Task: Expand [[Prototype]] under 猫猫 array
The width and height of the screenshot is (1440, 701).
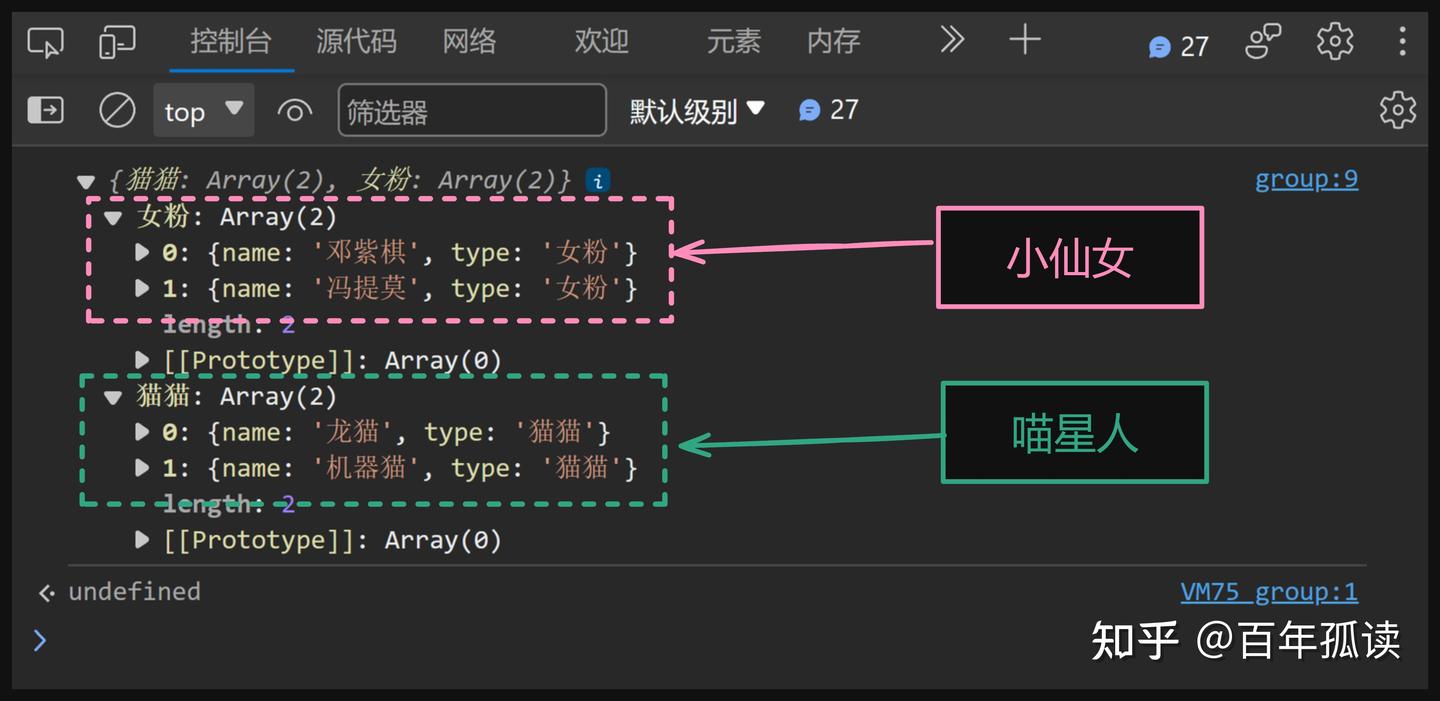Action: (x=142, y=541)
